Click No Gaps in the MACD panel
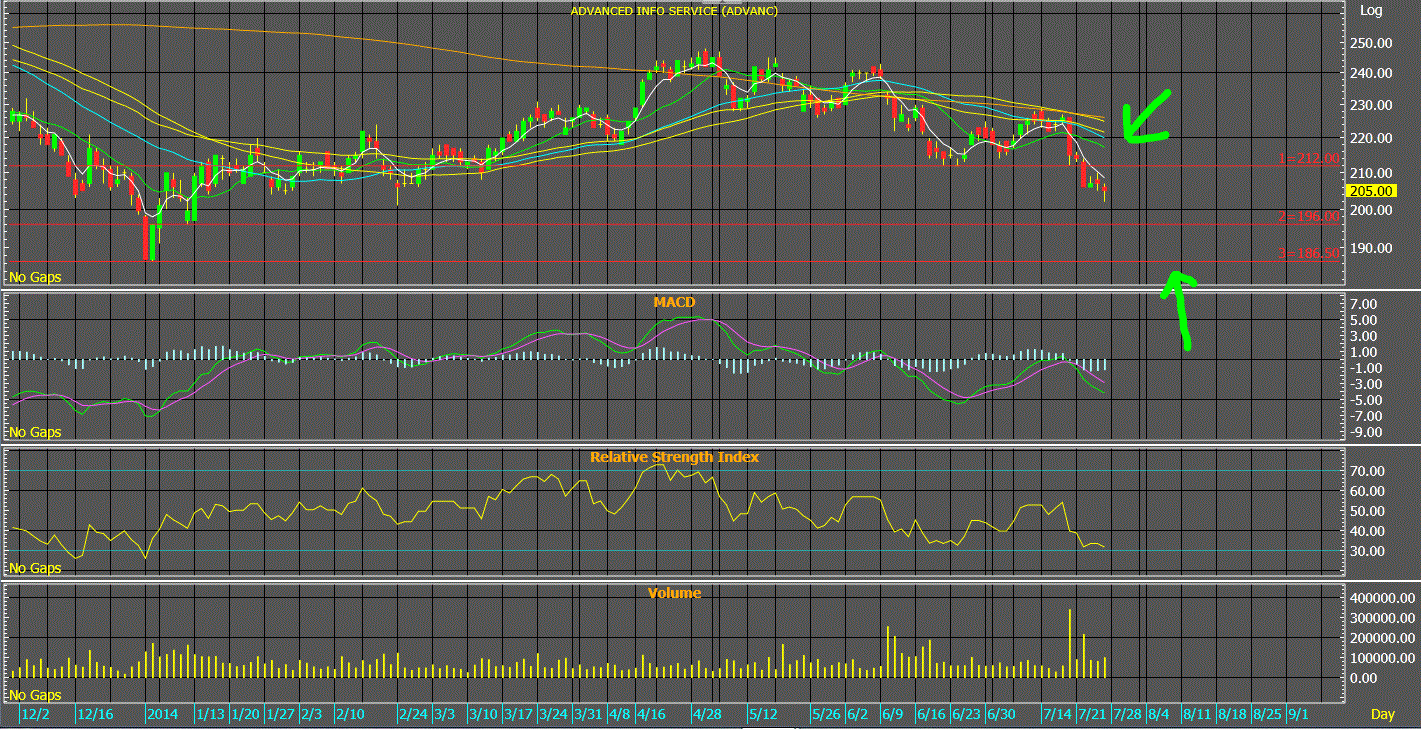The height and width of the screenshot is (729, 1421). [x=35, y=432]
